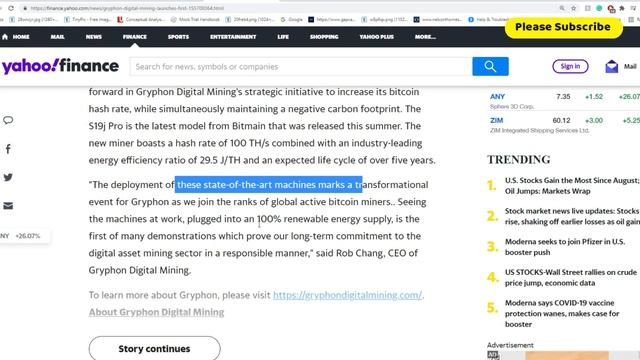Image resolution: width=640 pixels, height=360 pixels.
Task: Open trending story Moderna seeks to join Pfizer
Action: pyautogui.click(x=564, y=247)
